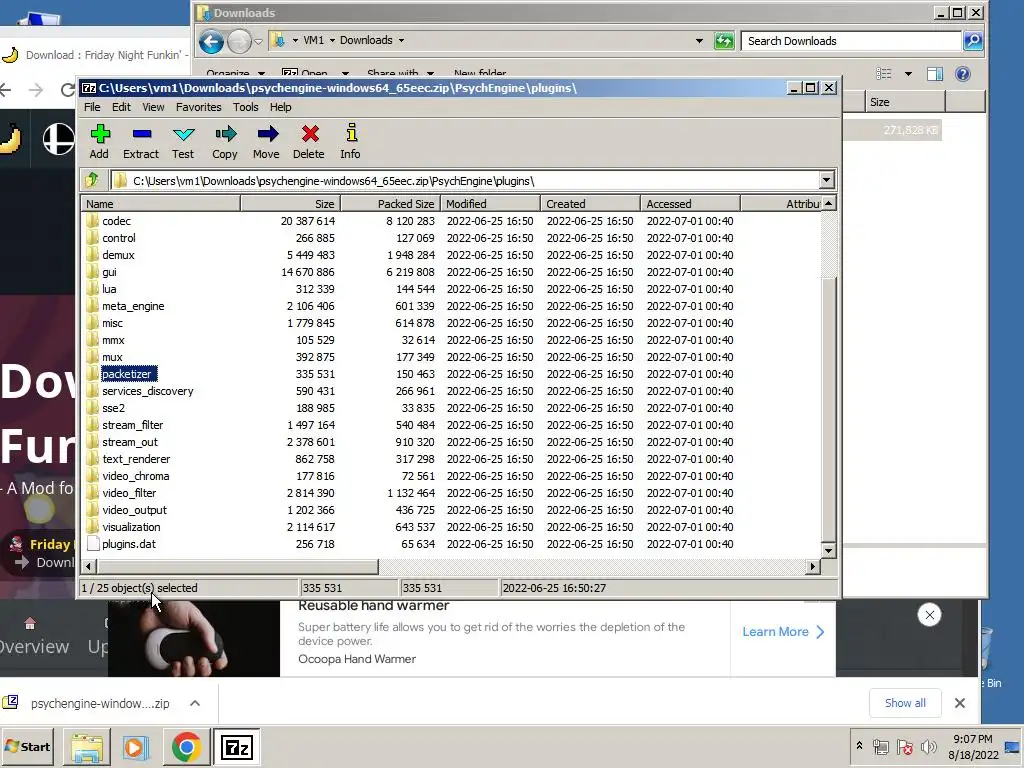Viewport: 1024px width, 768px height.
Task: Expand the Downloads breadcrumb arrow
Action: click(x=401, y=40)
